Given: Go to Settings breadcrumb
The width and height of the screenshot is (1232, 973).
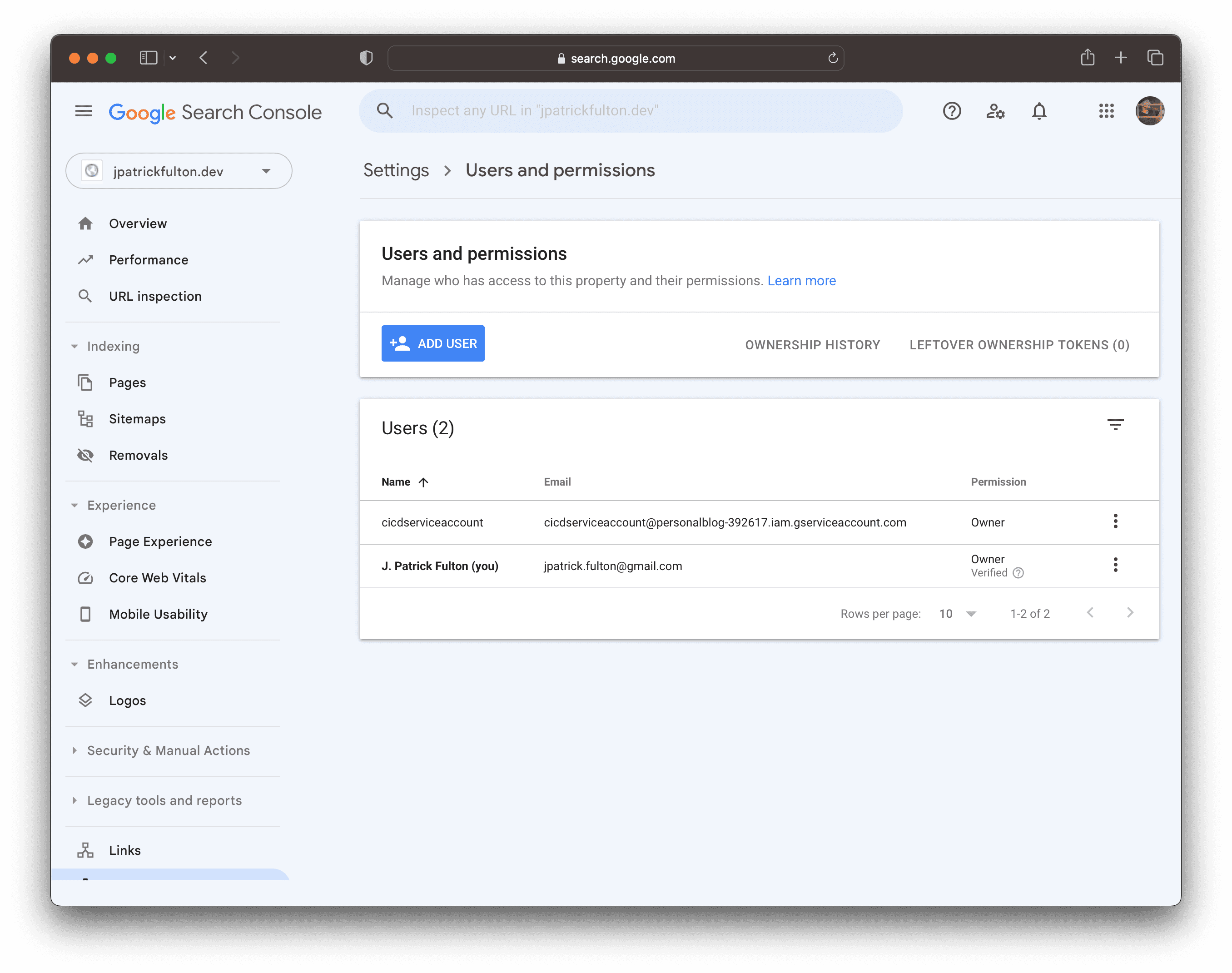Looking at the screenshot, I should tap(396, 170).
